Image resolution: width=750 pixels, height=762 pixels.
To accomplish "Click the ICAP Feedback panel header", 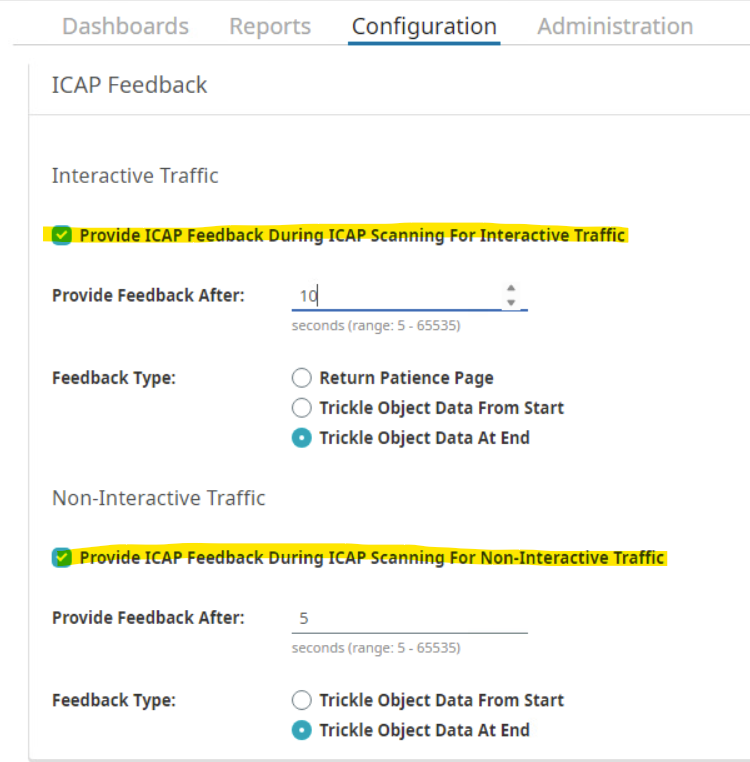I will 130,85.
